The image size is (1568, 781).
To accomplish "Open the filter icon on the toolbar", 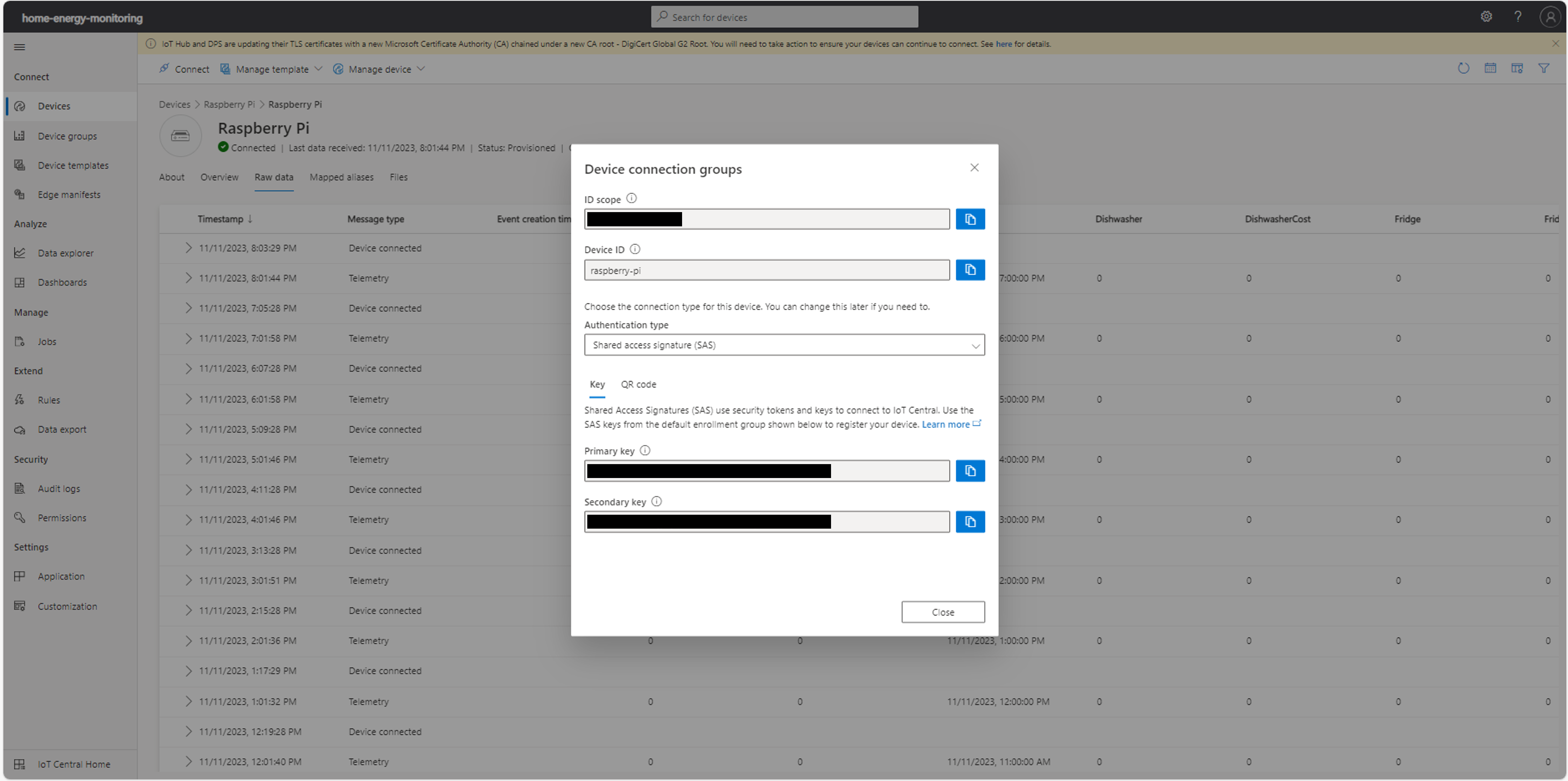I will [x=1545, y=68].
